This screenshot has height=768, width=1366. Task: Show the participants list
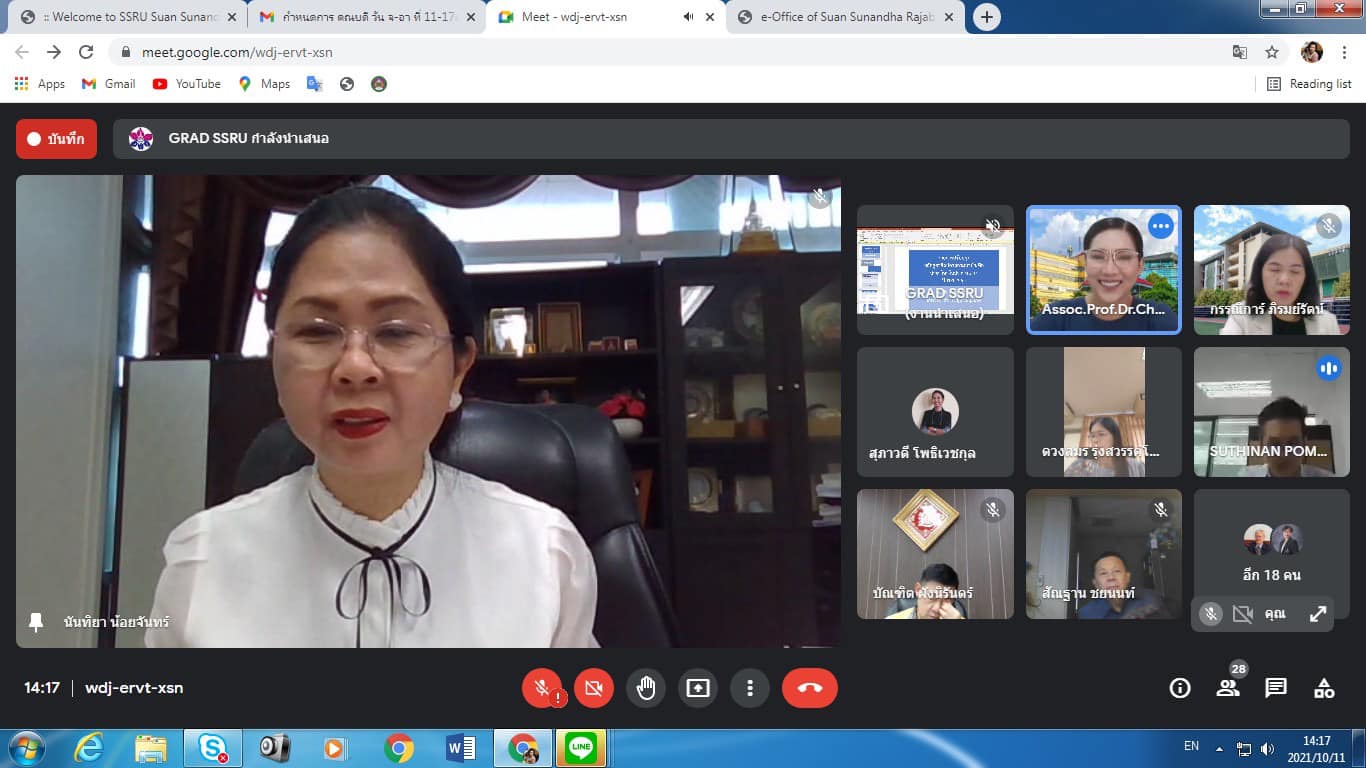pos(1228,688)
